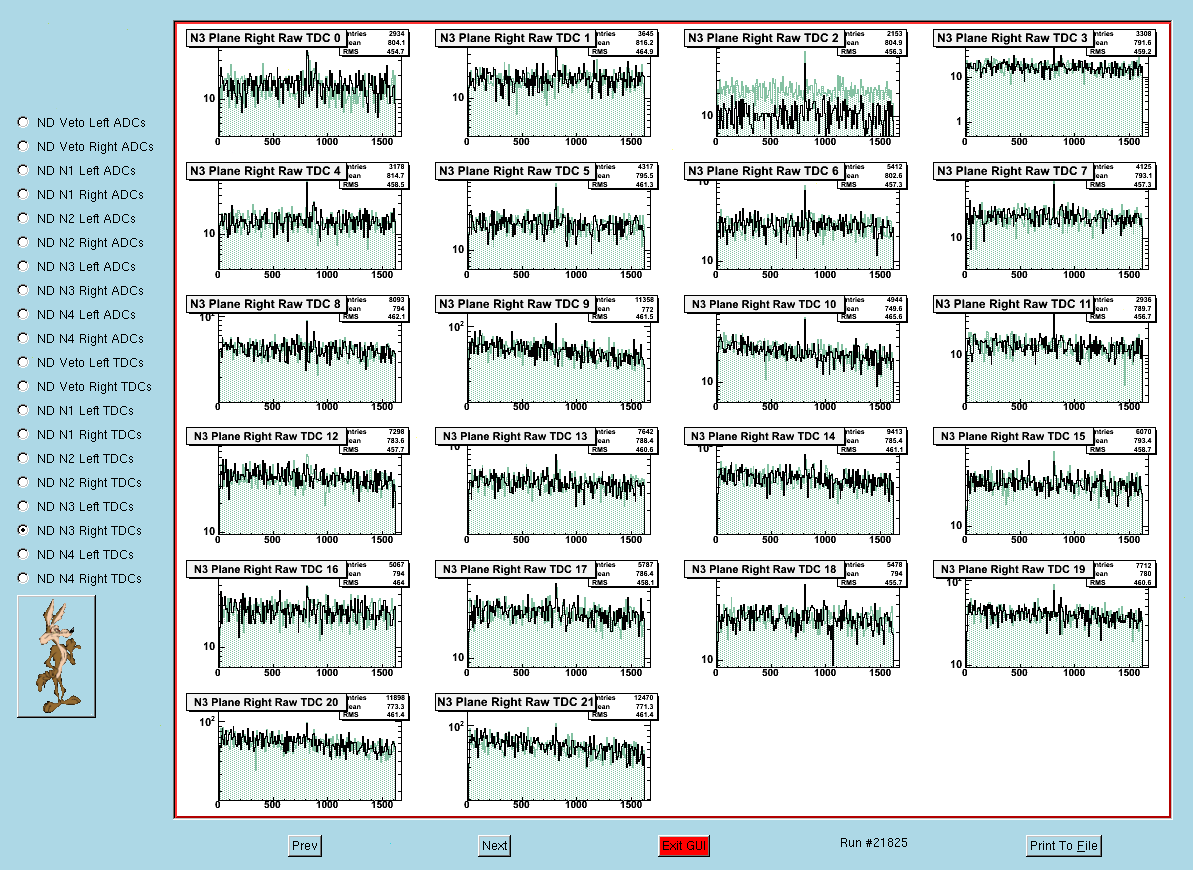Select ND N3 Left TDCs
This screenshot has height=870, width=1193.
[23, 505]
